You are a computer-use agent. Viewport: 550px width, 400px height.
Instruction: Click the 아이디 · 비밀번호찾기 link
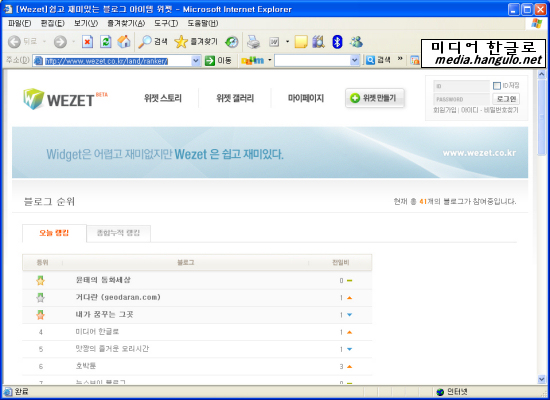[x=490, y=110]
